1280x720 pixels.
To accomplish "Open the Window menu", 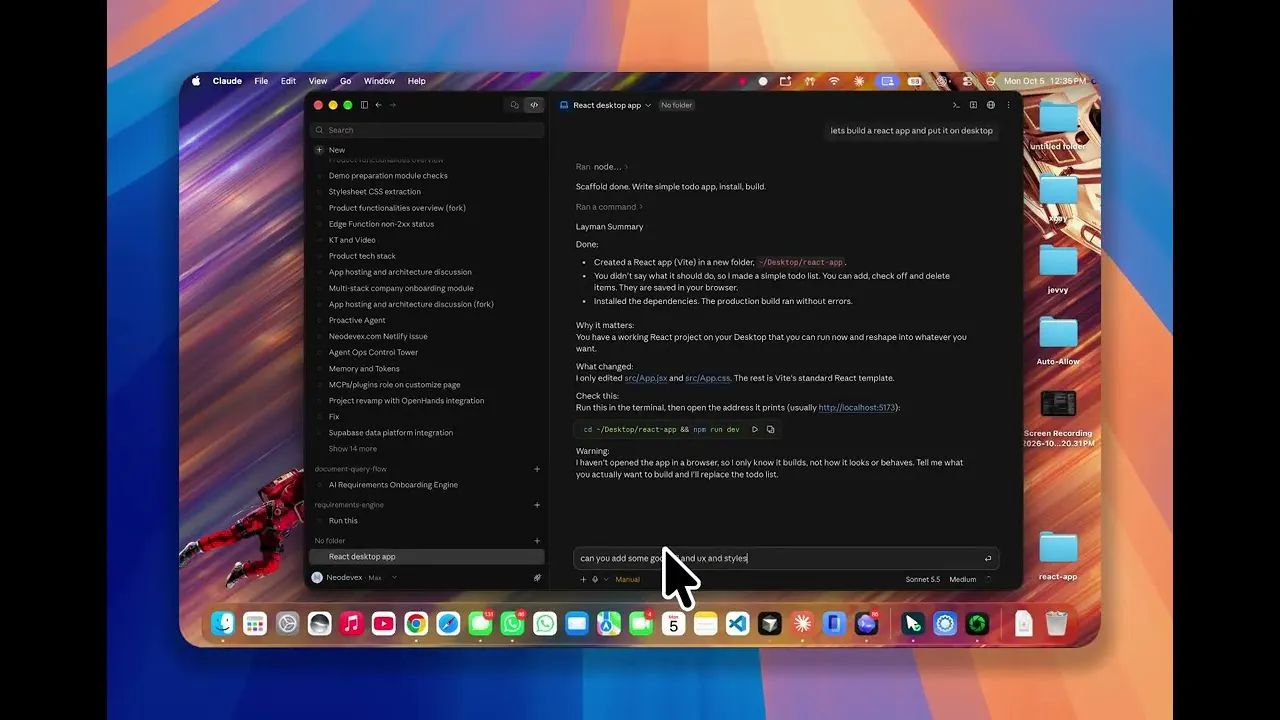I will [379, 81].
